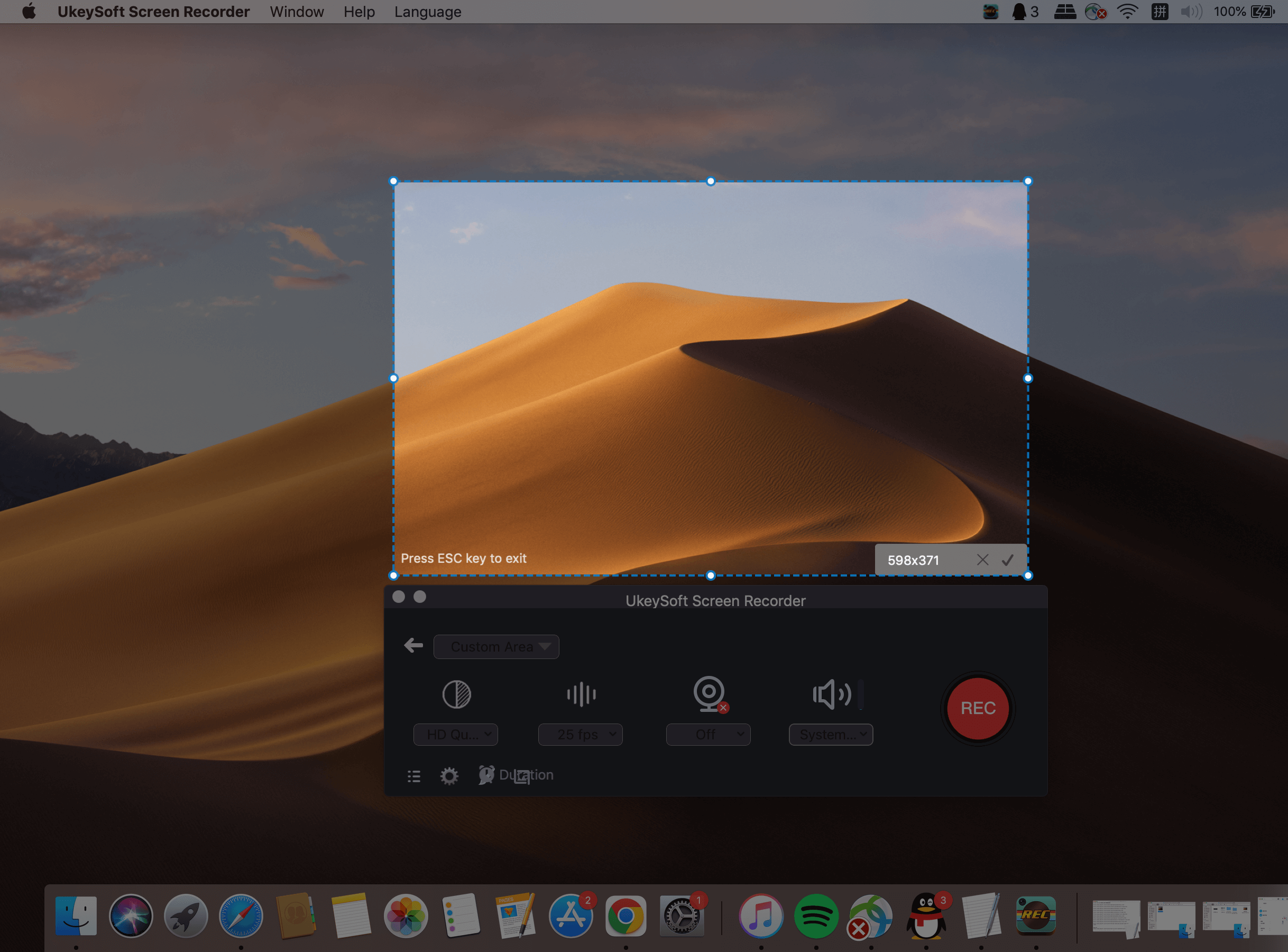
Task: Open QQ penguin app in dock
Action: point(926,916)
